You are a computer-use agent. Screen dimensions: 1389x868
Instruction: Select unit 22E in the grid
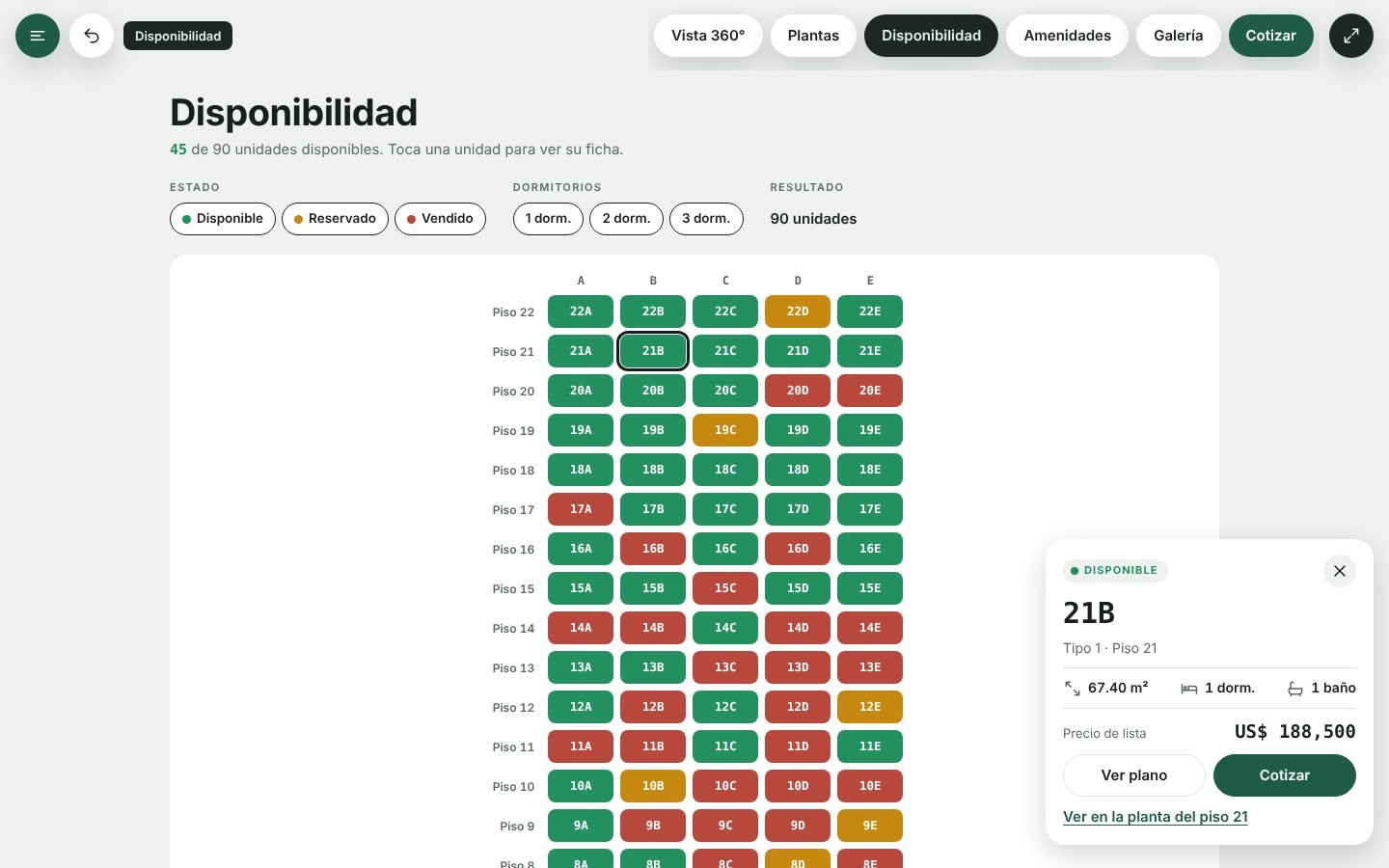870,312
